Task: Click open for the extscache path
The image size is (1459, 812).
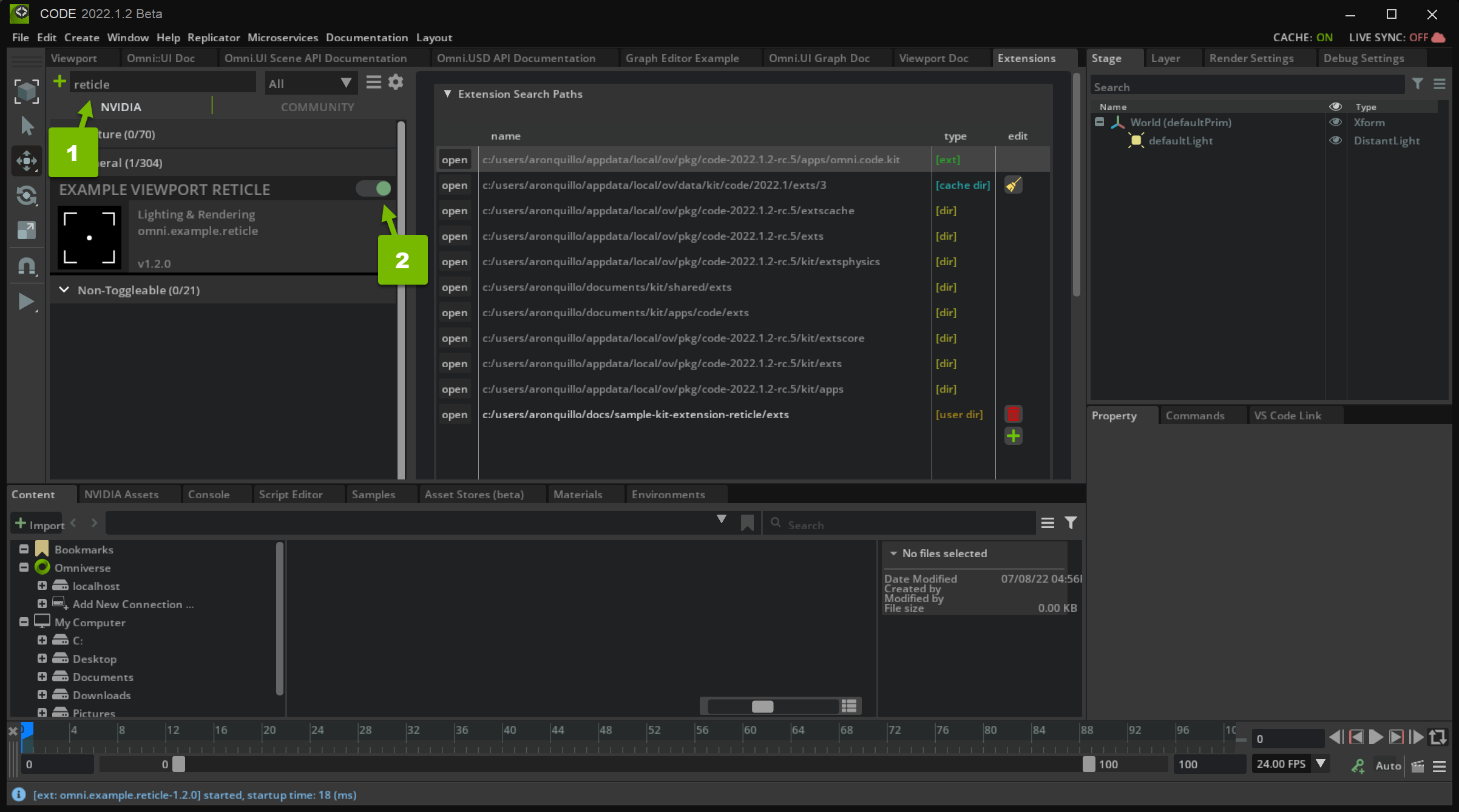Action: [x=455, y=211]
